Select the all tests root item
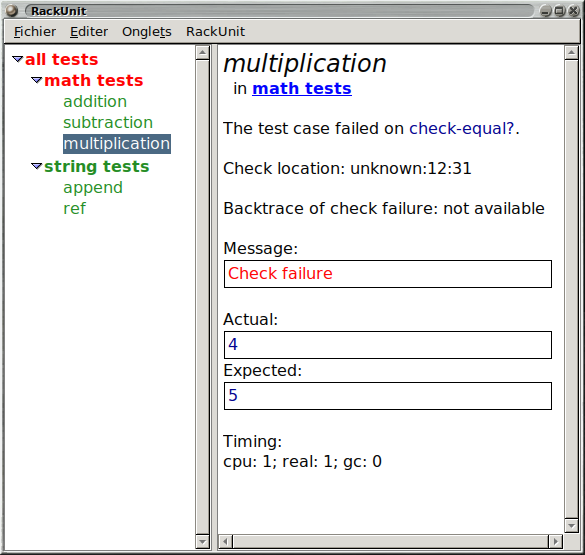The width and height of the screenshot is (585, 555). 62,59
